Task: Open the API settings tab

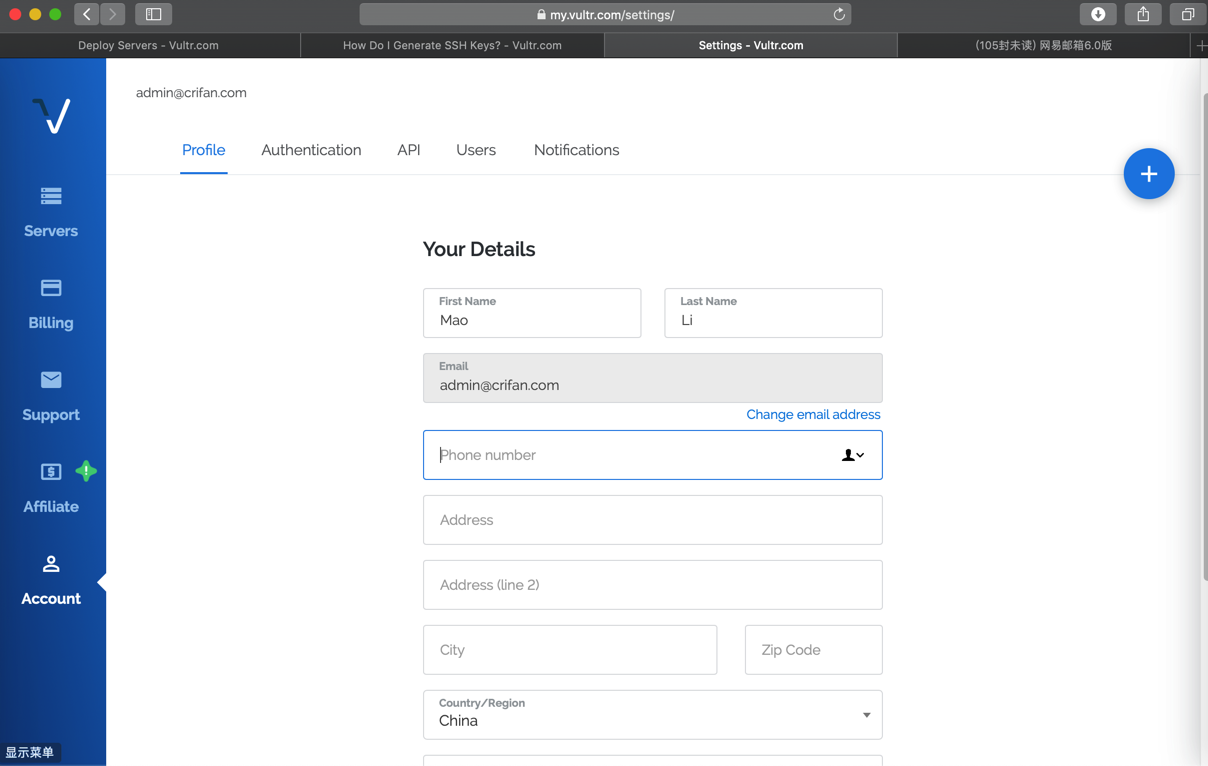Action: [x=408, y=150]
